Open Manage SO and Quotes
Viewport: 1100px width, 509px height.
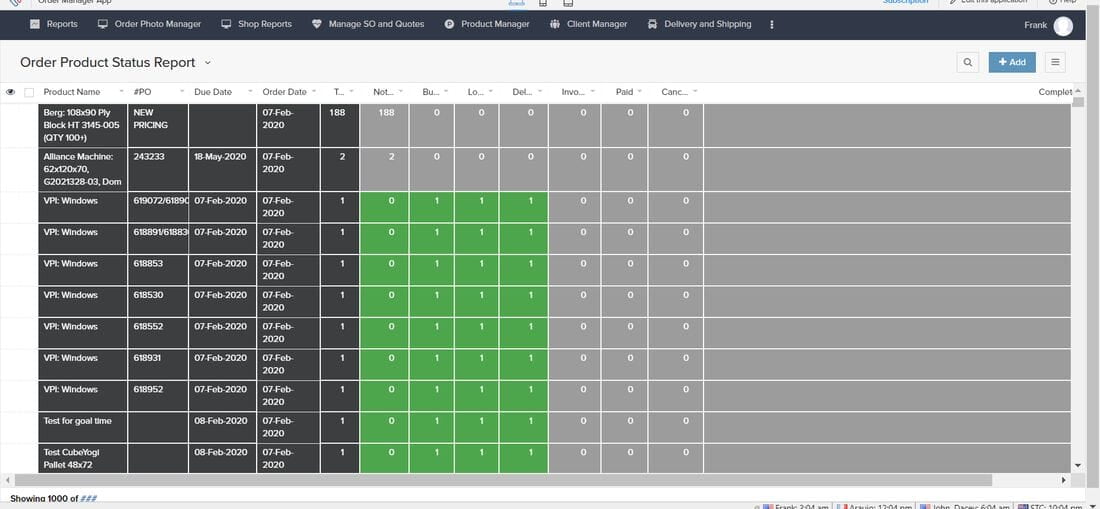click(x=368, y=24)
